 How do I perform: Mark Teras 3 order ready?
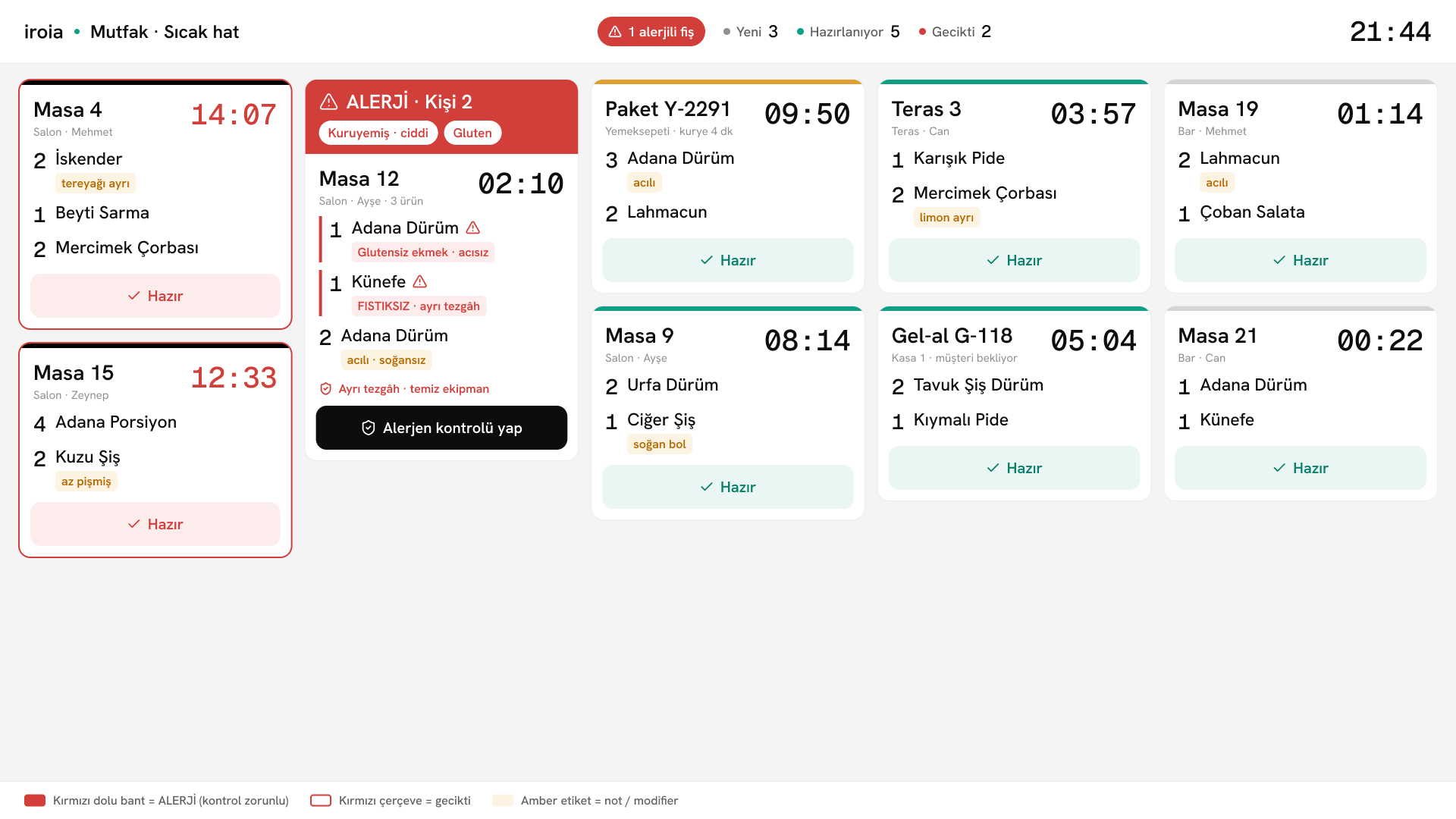coord(1014,260)
